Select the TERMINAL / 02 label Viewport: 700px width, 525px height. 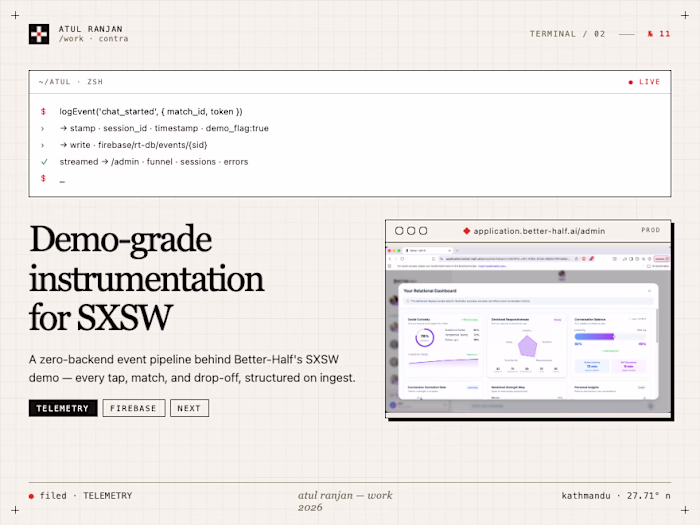coord(567,34)
